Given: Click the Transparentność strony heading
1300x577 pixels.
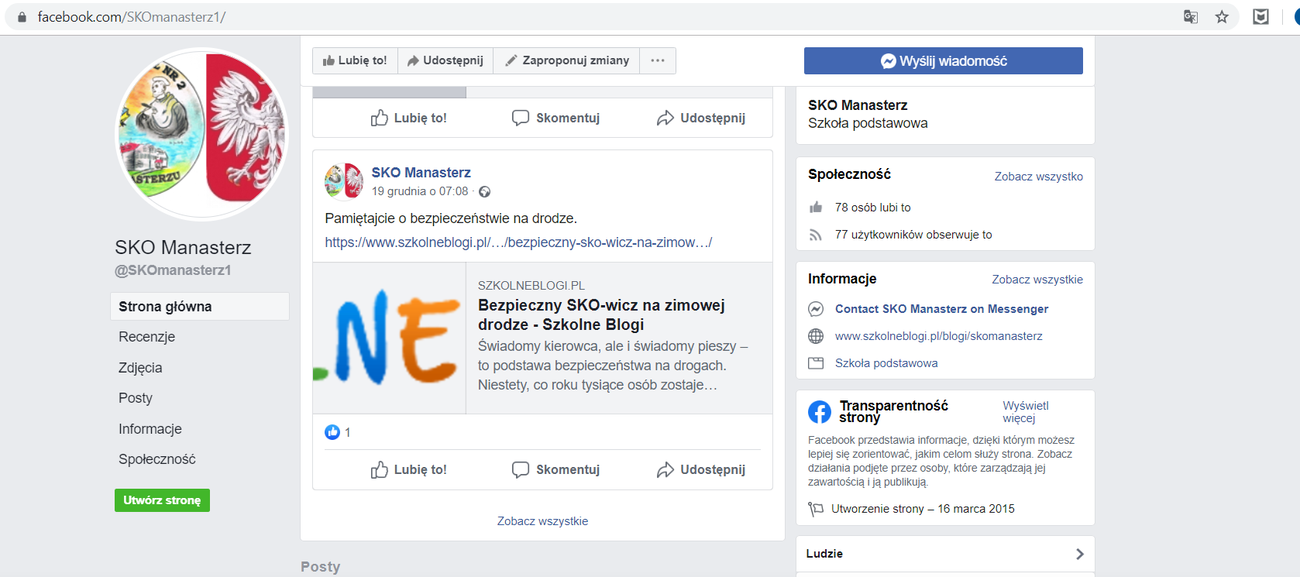Looking at the screenshot, I should (894, 412).
